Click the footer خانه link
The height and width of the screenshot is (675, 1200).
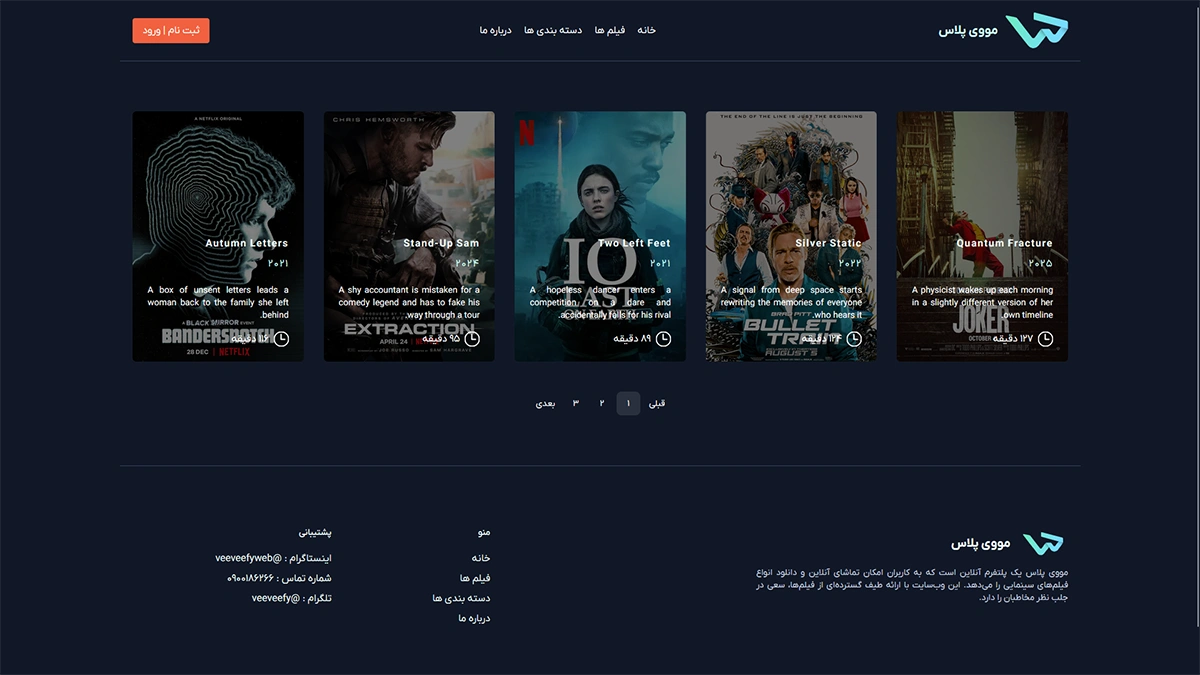coord(480,558)
